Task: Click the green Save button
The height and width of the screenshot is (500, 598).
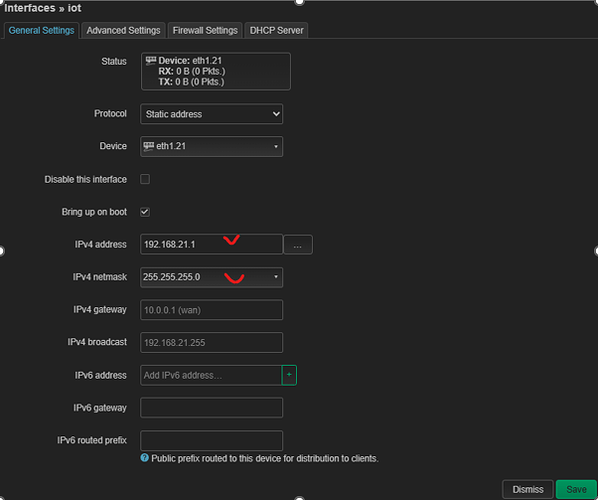Action: [576, 489]
